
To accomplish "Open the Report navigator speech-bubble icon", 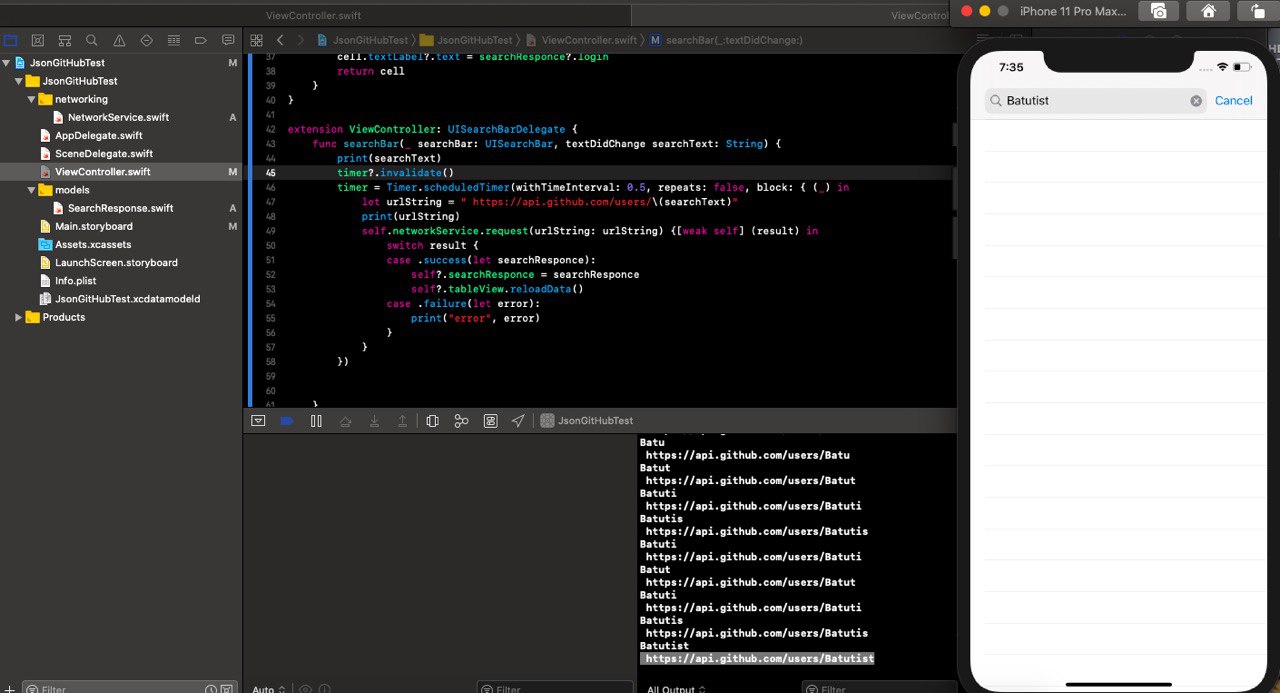I will click(228, 41).
